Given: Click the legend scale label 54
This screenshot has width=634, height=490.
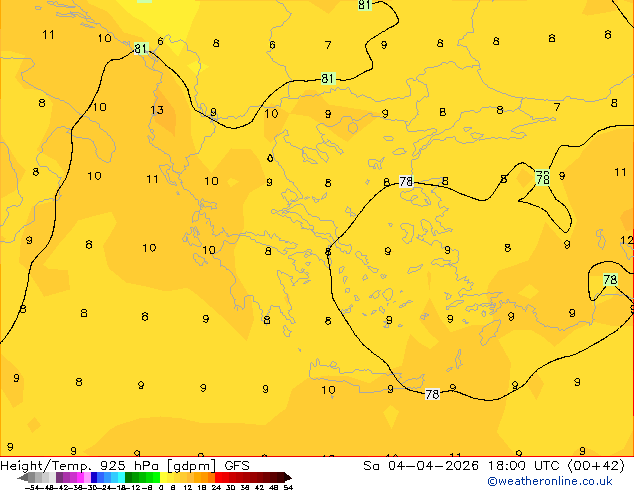Looking at the screenshot, I should [x=288, y=487].
